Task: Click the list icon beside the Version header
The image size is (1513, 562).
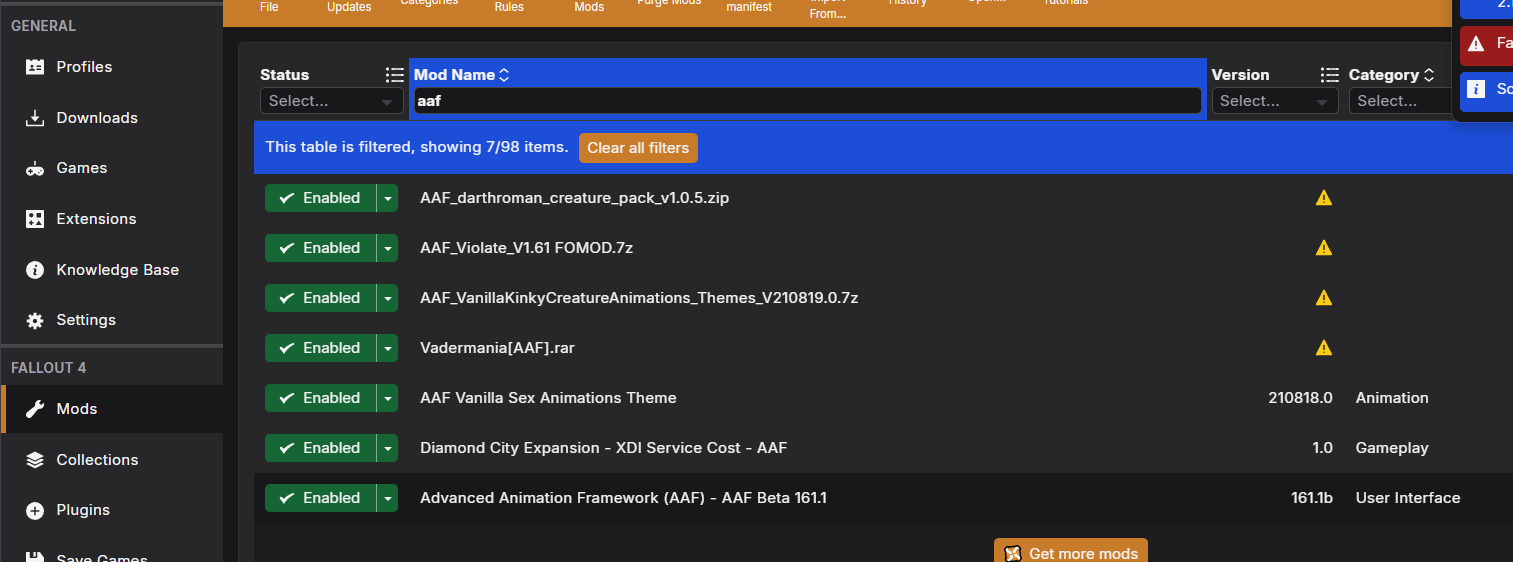Action: [1329, 75]
